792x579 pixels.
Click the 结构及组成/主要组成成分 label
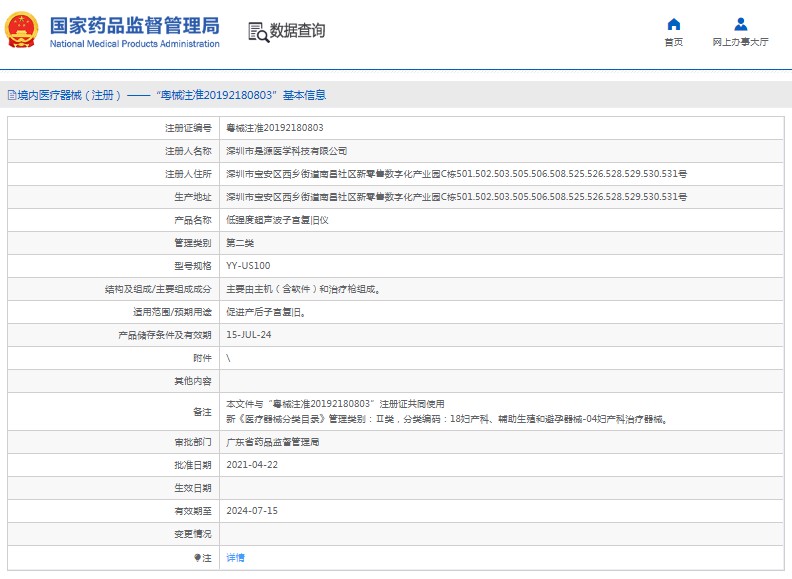pyautogui.click(x=158, y=289)
